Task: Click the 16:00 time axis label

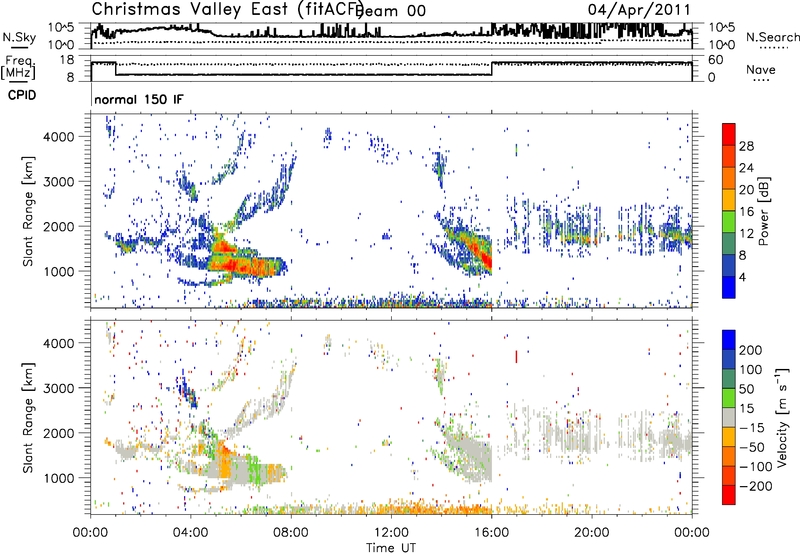Action: [491, 533]
